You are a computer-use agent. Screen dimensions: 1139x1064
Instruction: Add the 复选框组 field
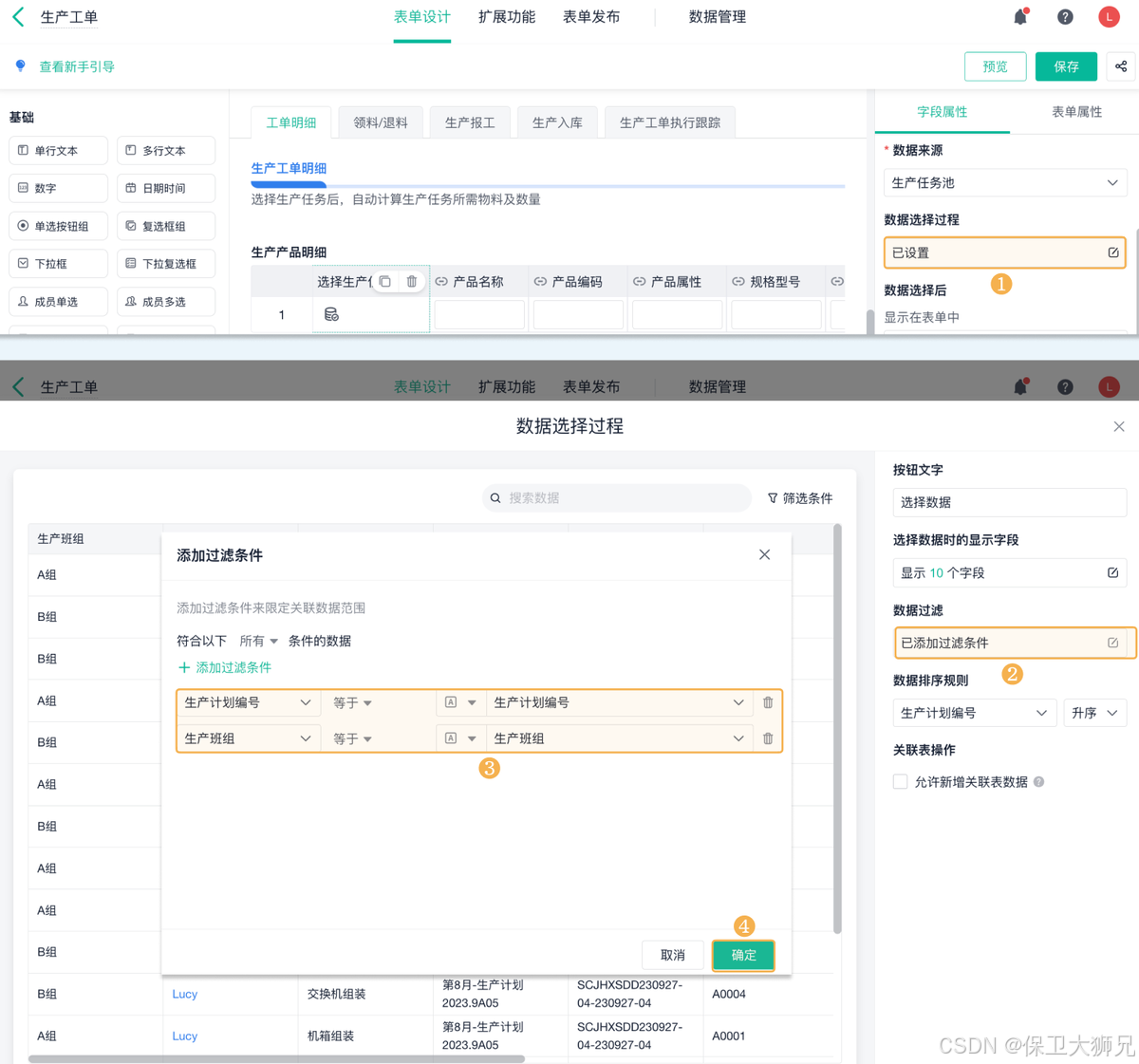pos(166,226)
